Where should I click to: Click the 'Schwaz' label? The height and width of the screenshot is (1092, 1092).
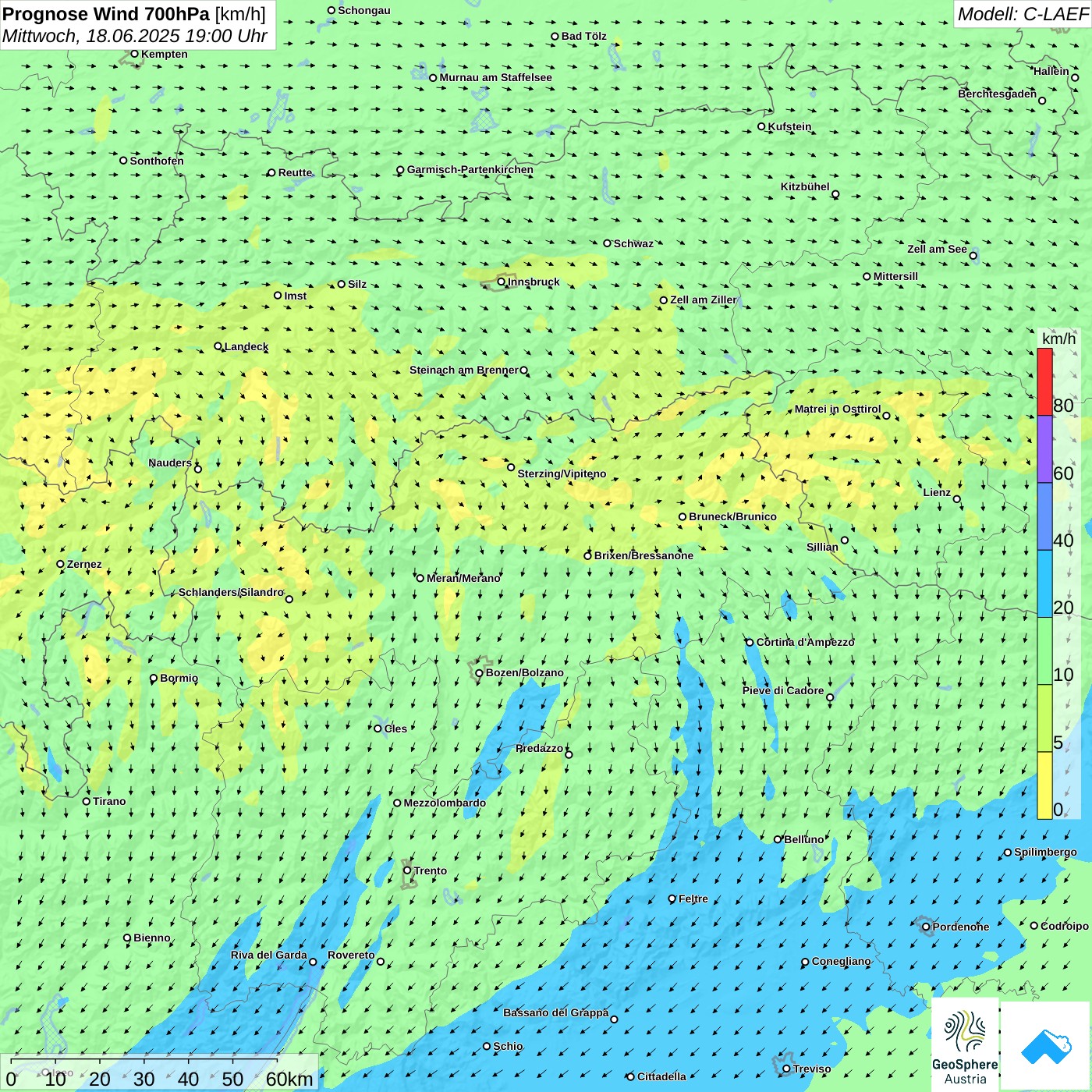tap(633, 243)
